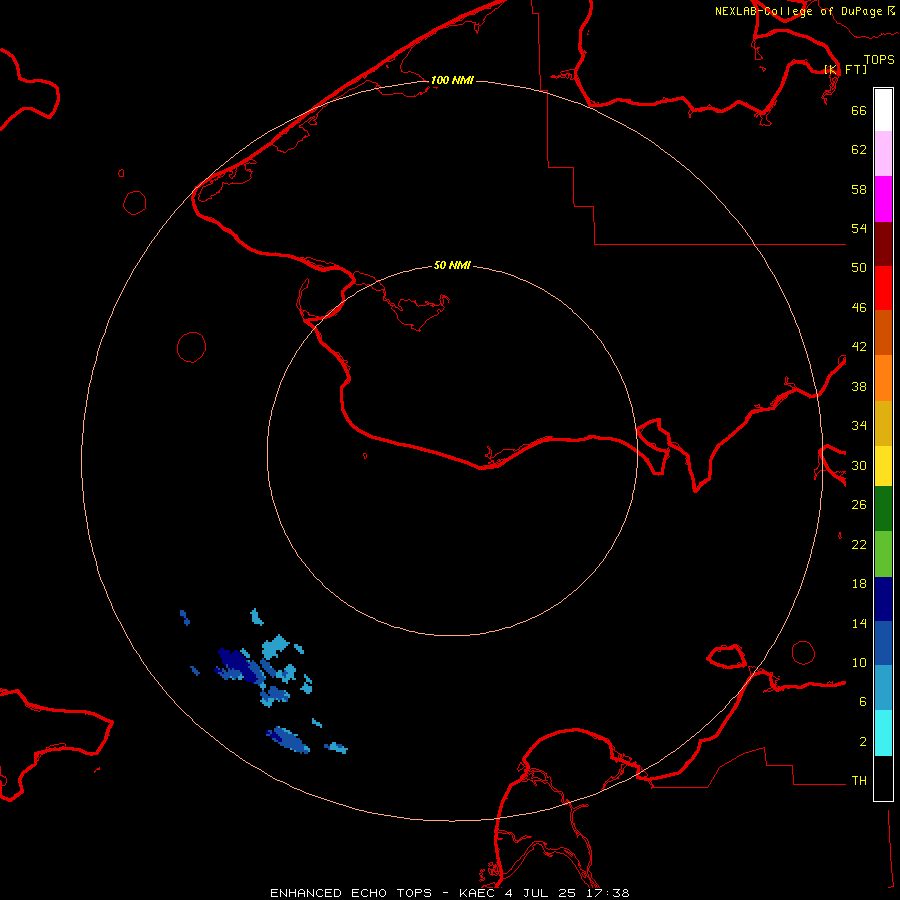Click the "38" scale label
Screen dimensions: 900x900
[859, 387]
